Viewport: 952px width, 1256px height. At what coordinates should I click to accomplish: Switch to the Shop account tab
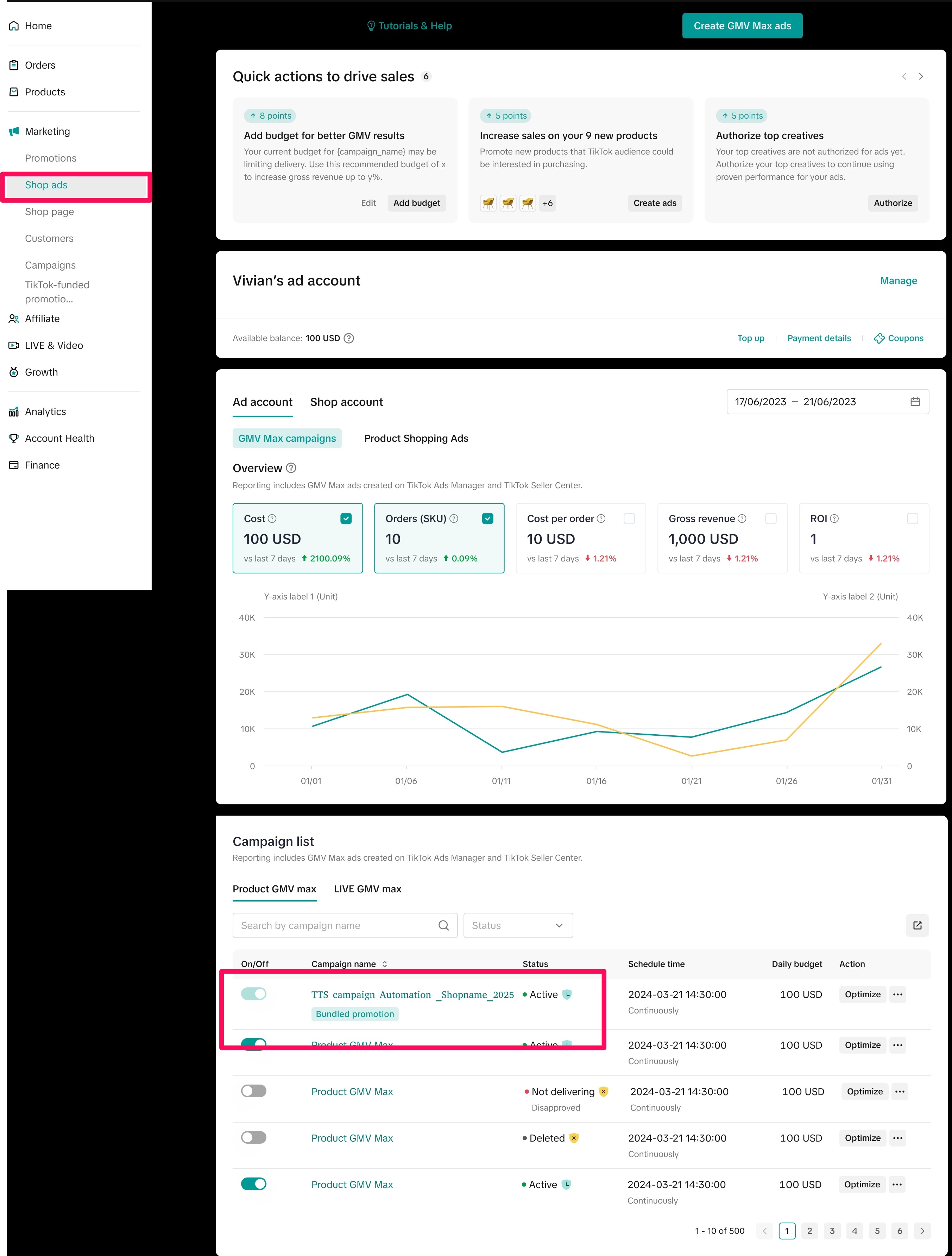pos(346,402)
